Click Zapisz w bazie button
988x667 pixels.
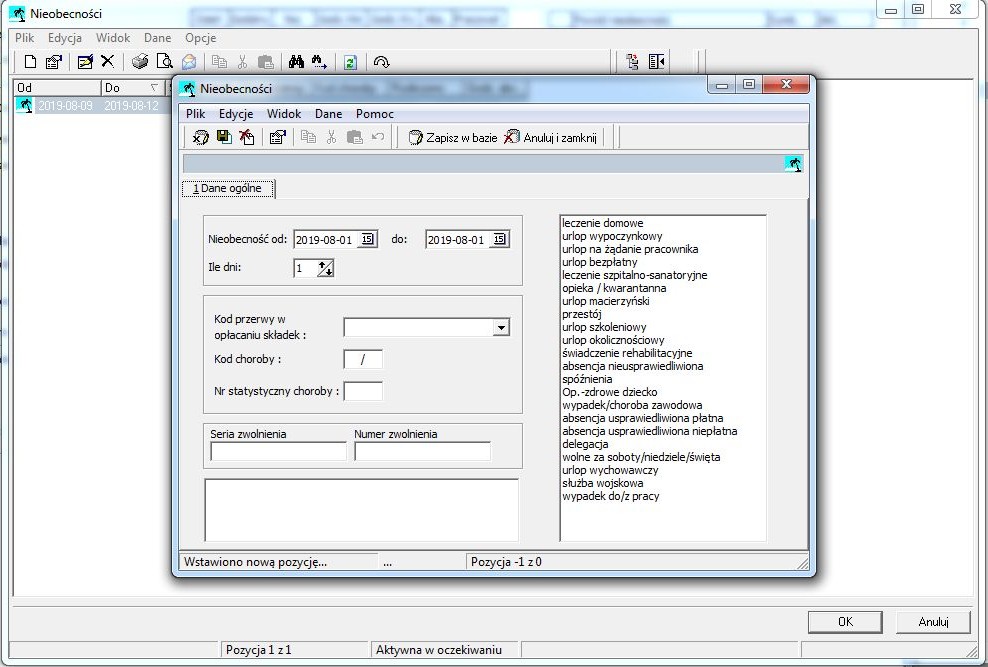453,137
